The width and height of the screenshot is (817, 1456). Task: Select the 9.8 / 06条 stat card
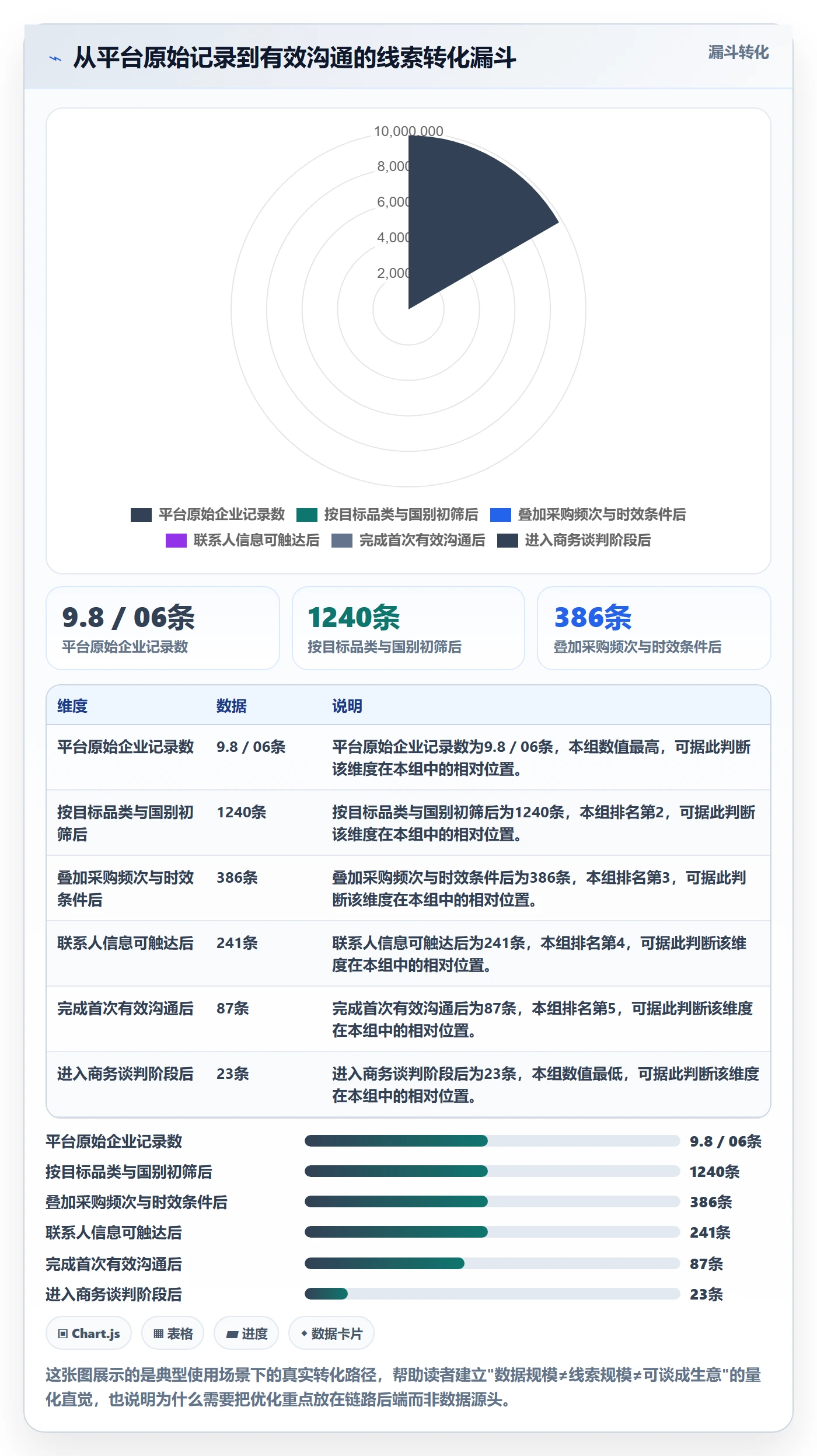[x=163, y=628]
